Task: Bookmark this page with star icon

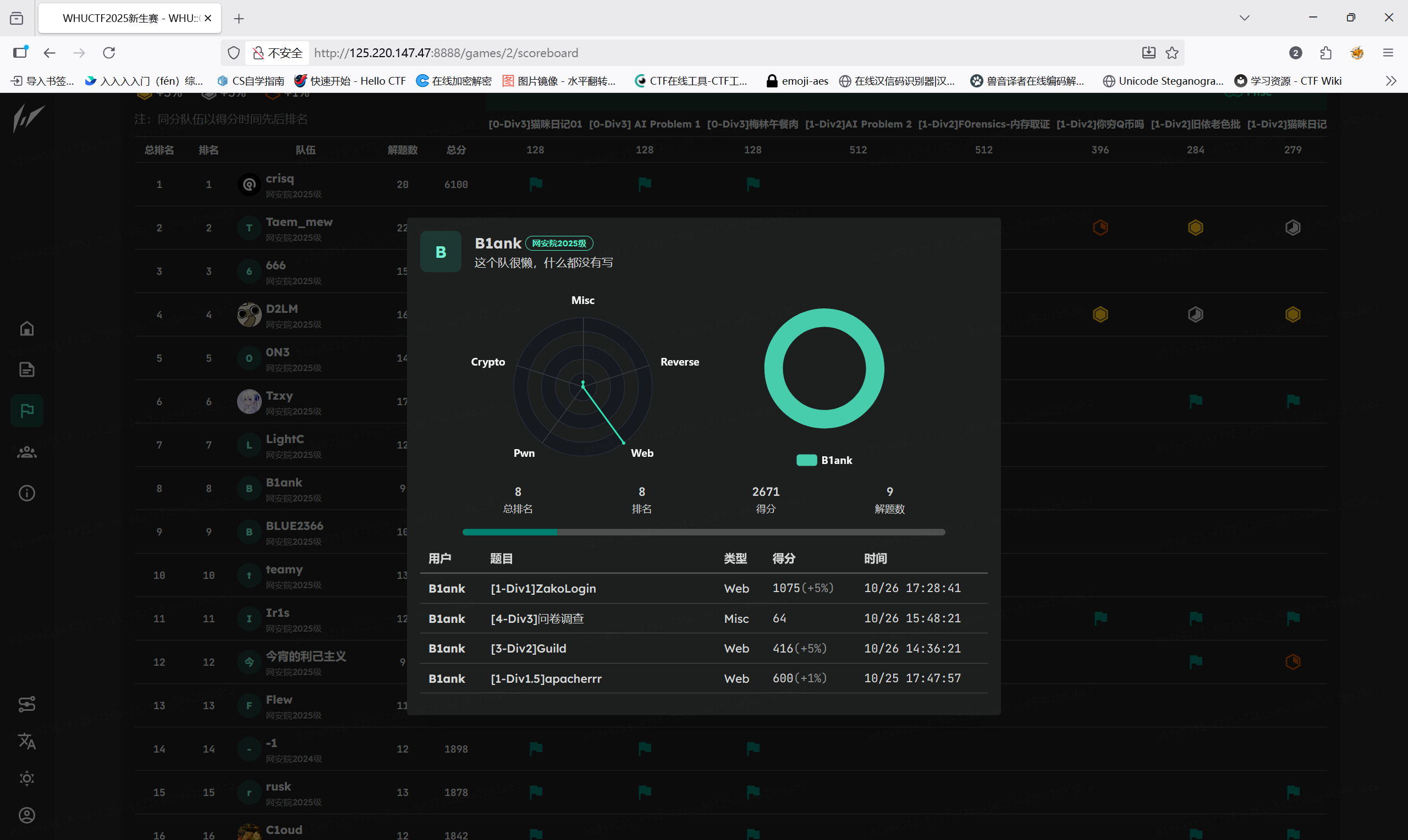Action: coord(1172,53)
